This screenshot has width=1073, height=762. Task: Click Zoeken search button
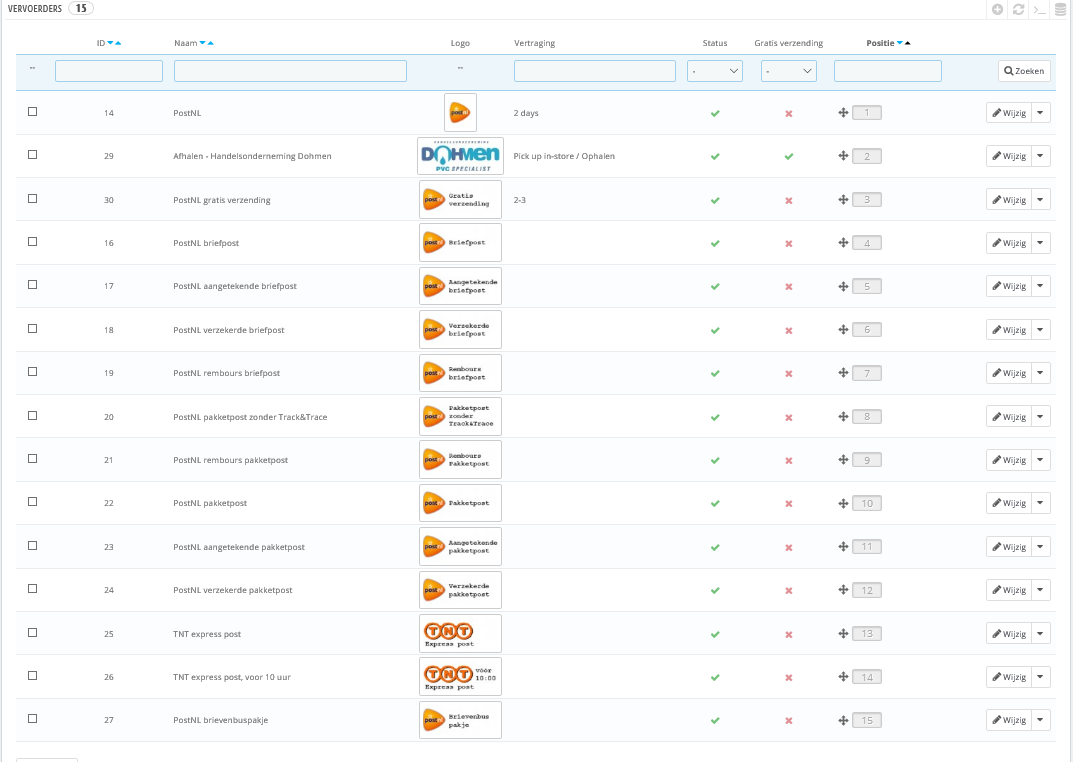point(1024,71)
